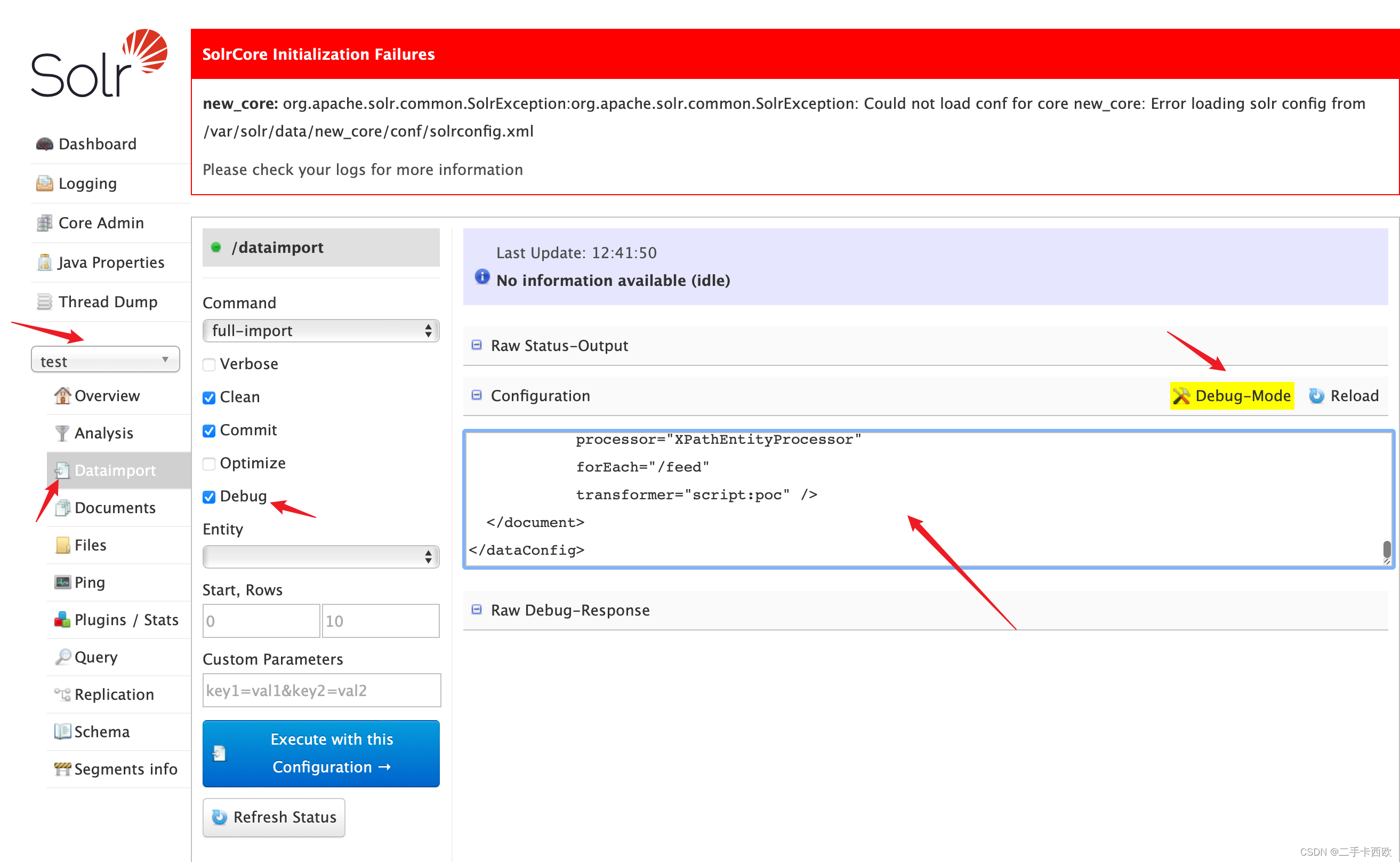Screen dimensions: 1400x862
Task: Click the Refresh Status button
Action: [274, 817]
